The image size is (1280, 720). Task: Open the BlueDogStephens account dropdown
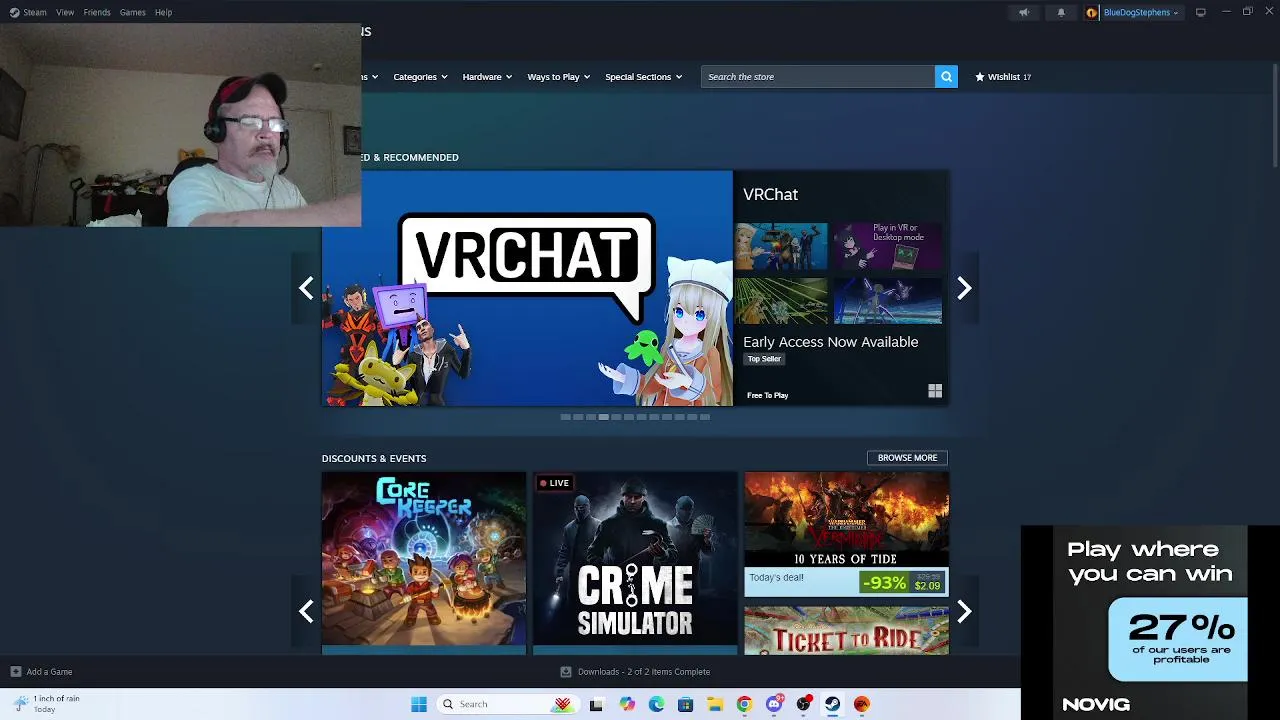pos(1141,12)
